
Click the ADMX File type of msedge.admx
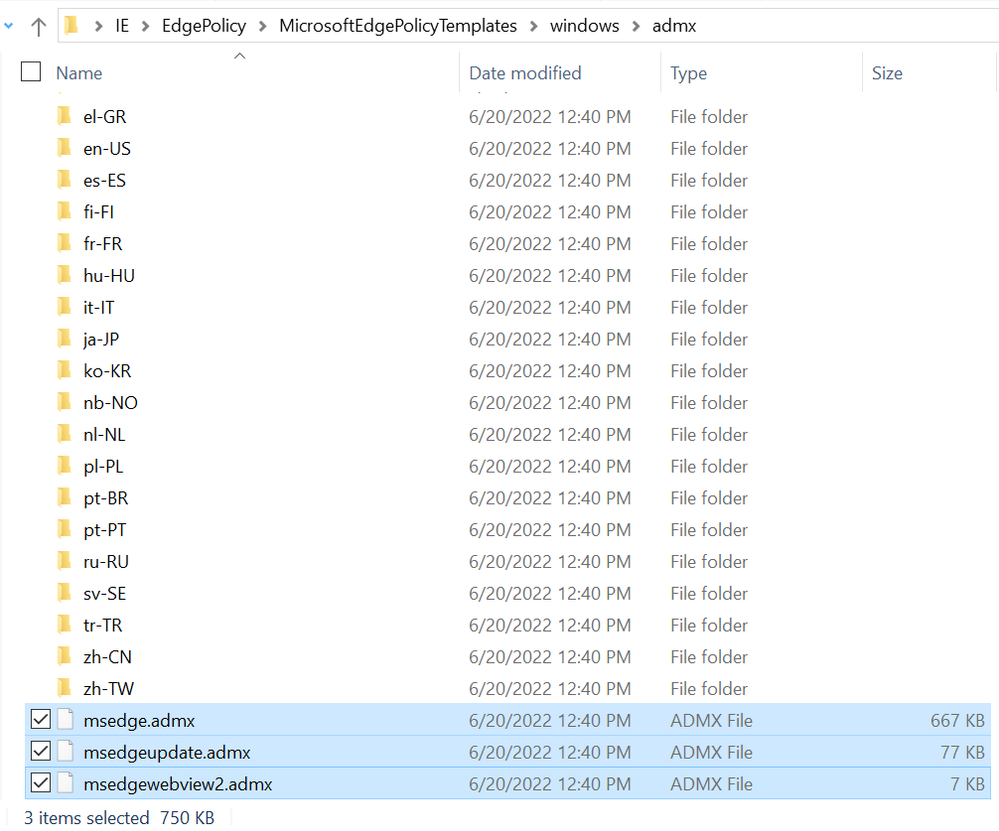711,721
